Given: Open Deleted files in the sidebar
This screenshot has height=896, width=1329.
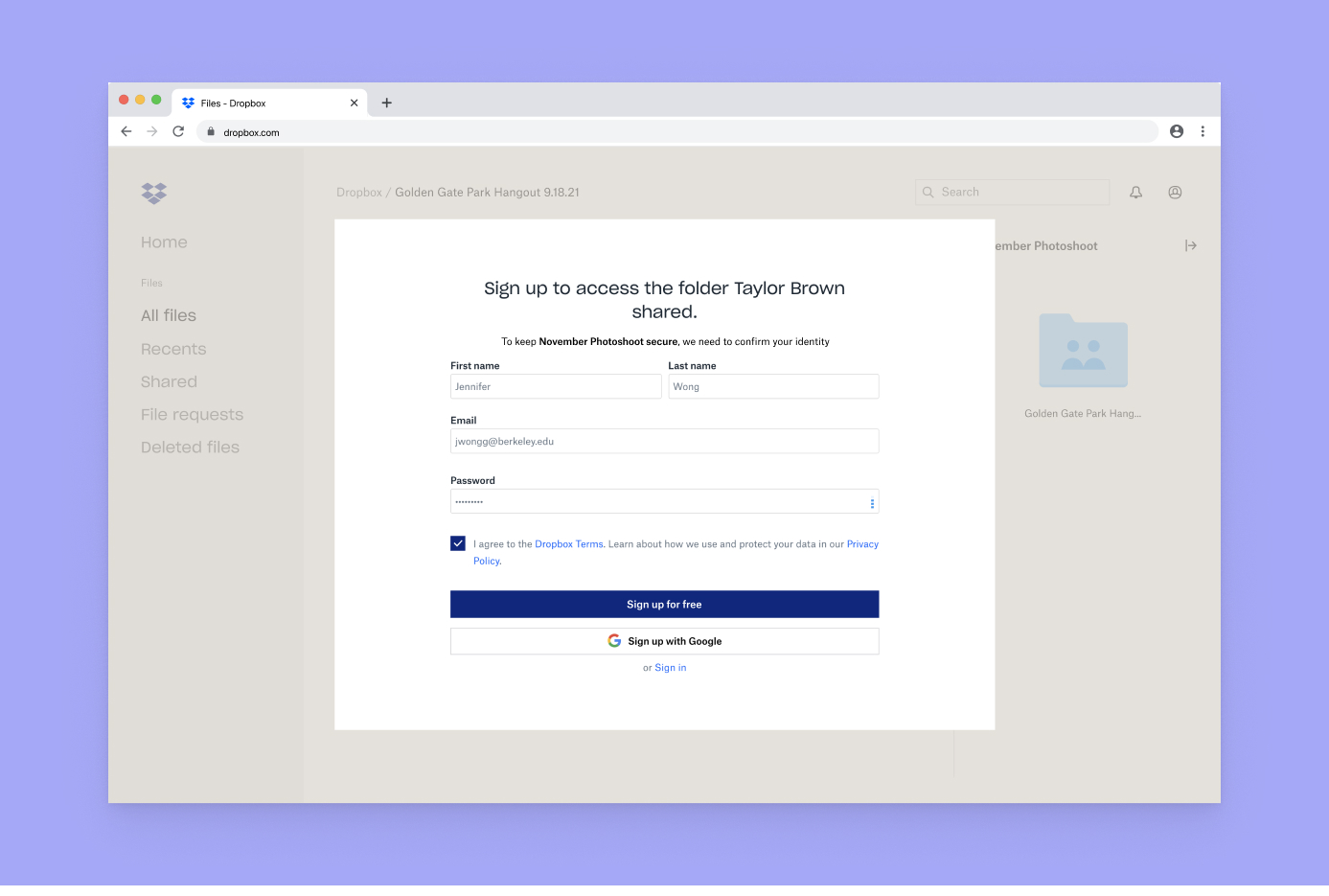Looking at the screenshot, I should tap(190, 447).
